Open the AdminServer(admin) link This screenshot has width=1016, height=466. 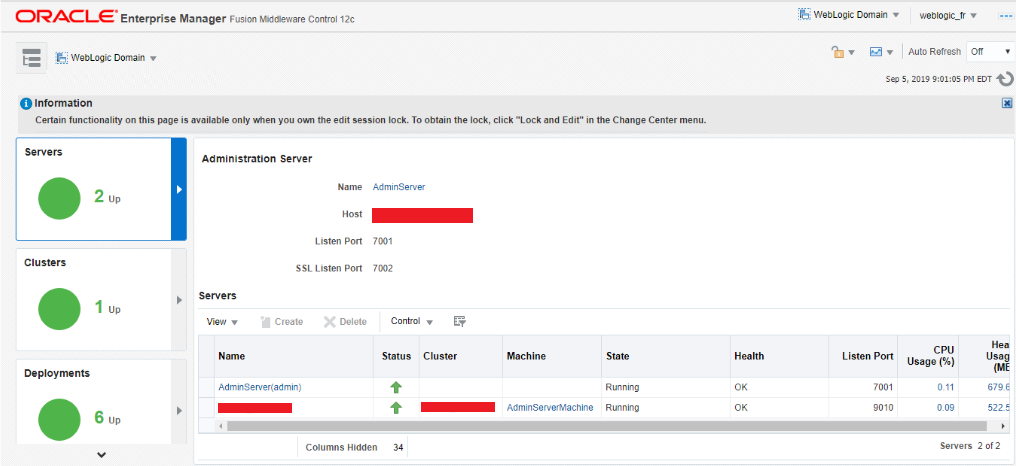pyautogui.click(x=259, y=387)
